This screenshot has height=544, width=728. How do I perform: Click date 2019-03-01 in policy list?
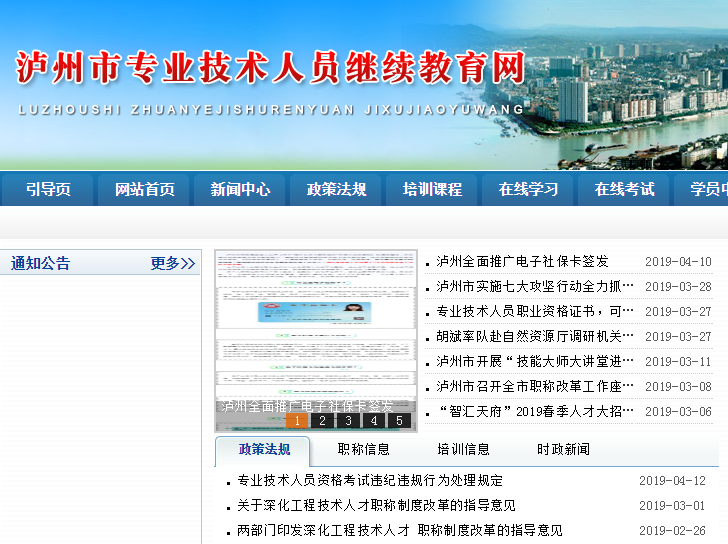pos(672,505)
